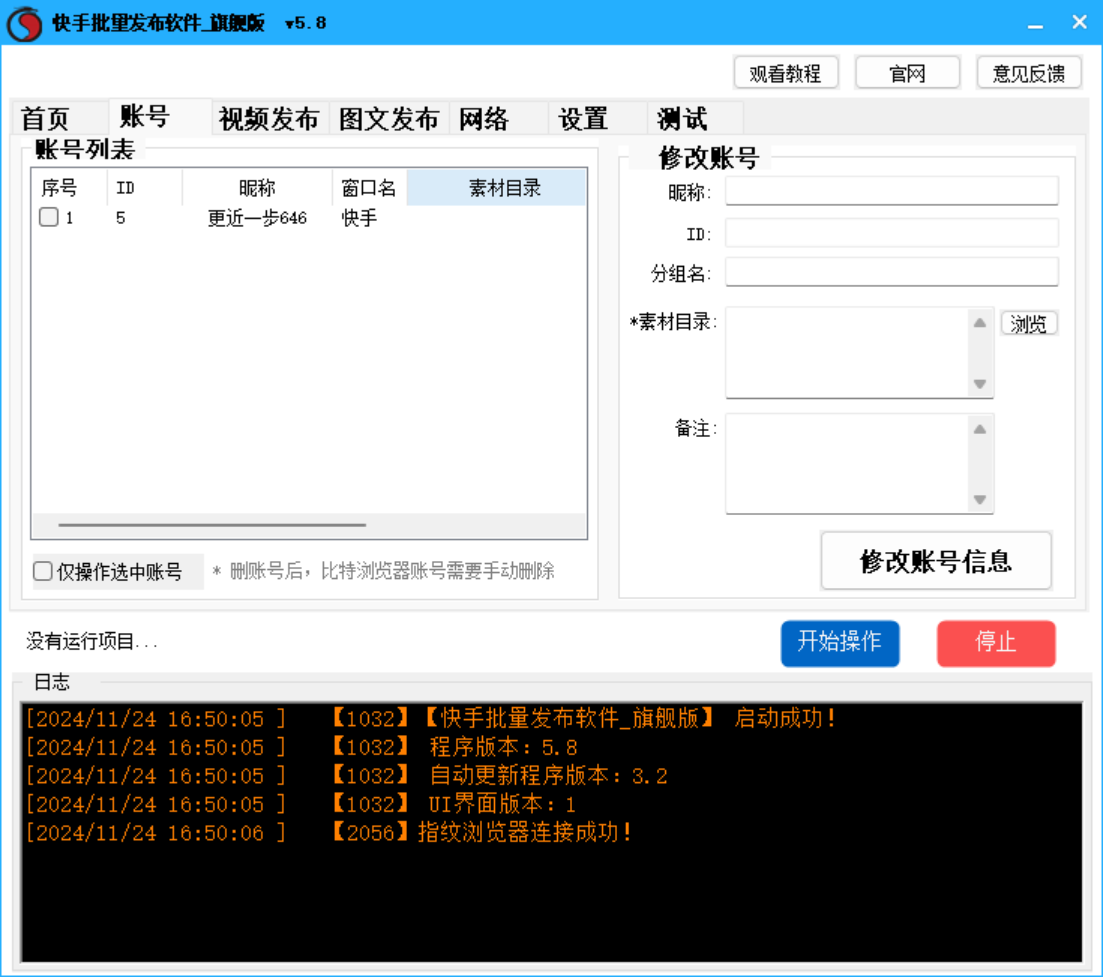Click the 窗口名 column header
Image resolution: width=1103 pixels, height=977 pixels.
pos(369,188)
